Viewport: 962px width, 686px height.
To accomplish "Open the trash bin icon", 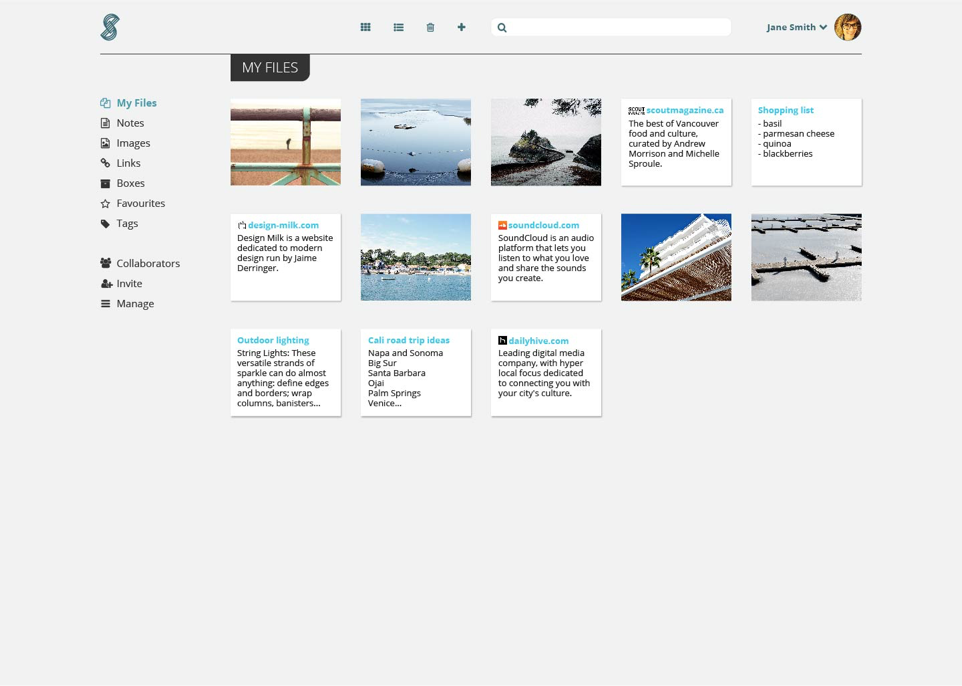I will 431,27.
